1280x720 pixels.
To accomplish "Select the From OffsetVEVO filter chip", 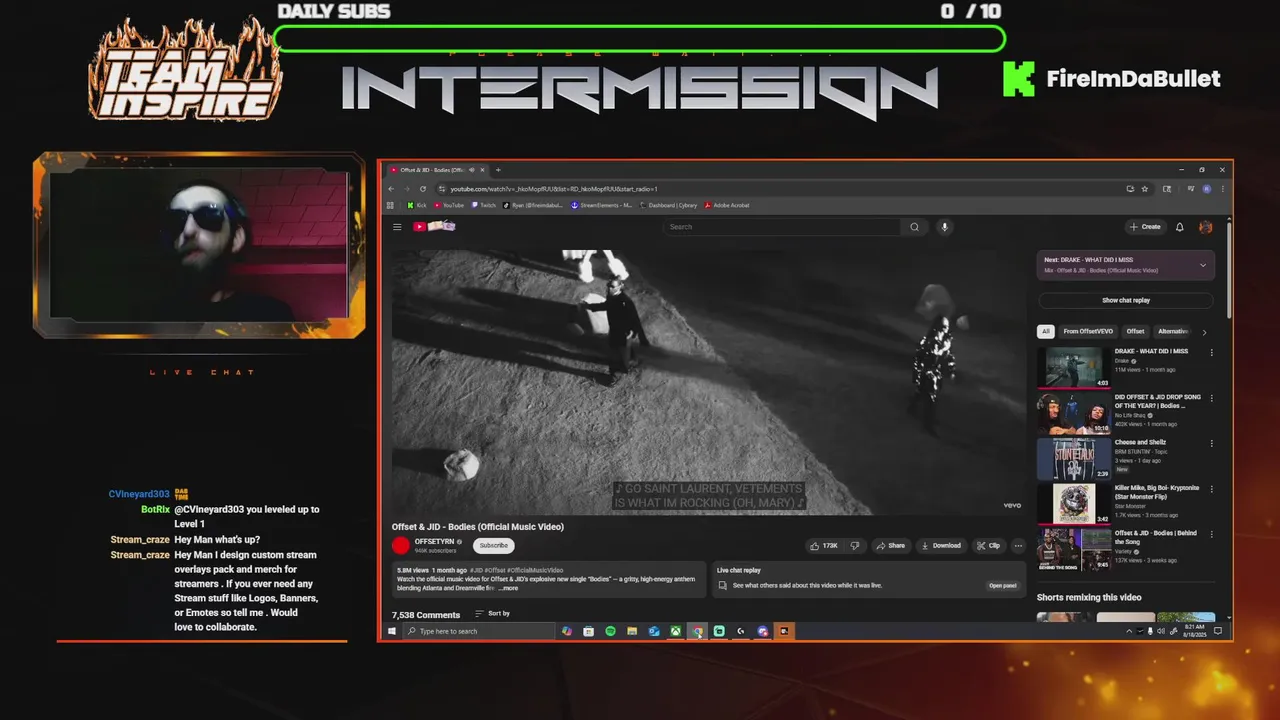I will (1089, 331).
